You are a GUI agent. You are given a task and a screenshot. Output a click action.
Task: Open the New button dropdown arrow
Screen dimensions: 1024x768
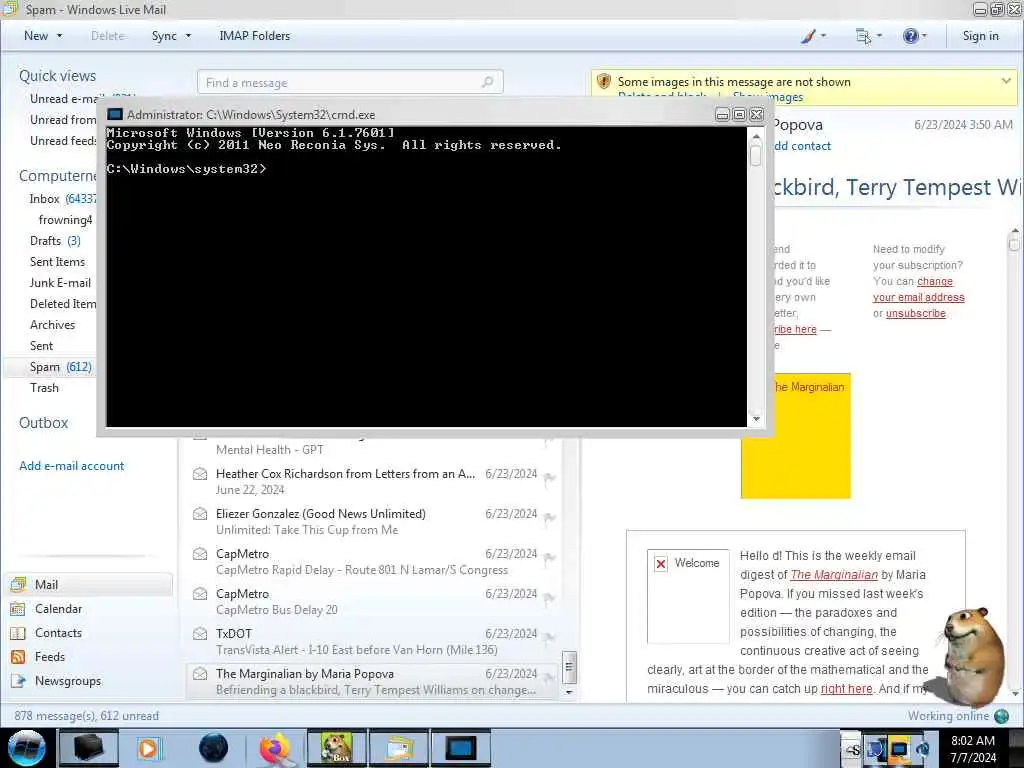59,36
